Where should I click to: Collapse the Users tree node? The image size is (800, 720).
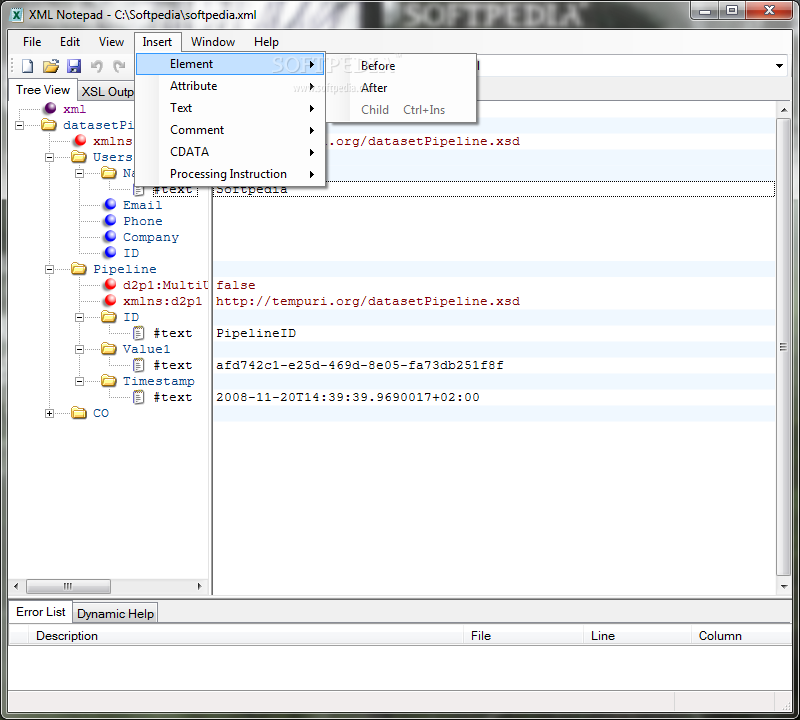[x=49, y=157]
